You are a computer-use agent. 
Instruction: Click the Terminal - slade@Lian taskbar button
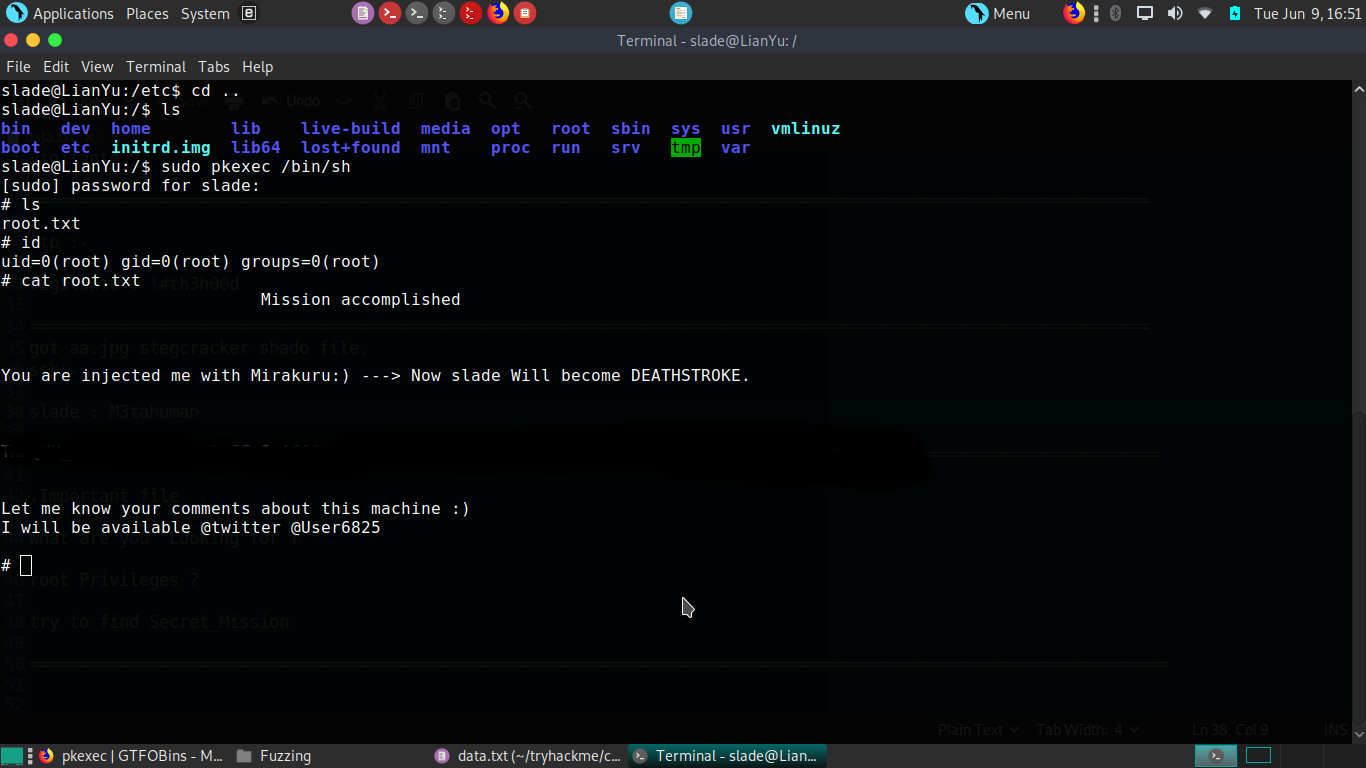tap(727, 756)
